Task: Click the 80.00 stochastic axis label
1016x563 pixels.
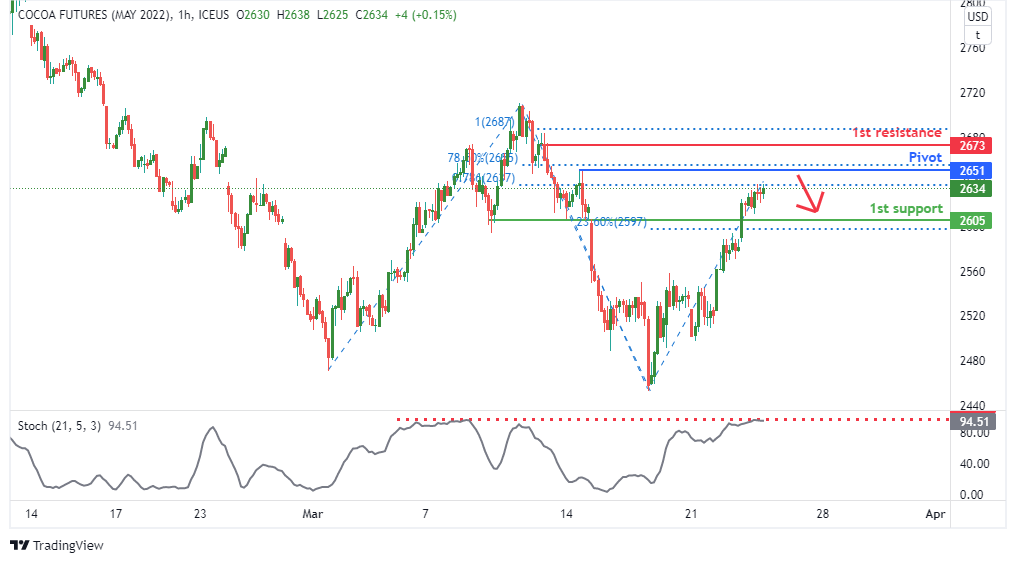Action: [x=974, y=433]
